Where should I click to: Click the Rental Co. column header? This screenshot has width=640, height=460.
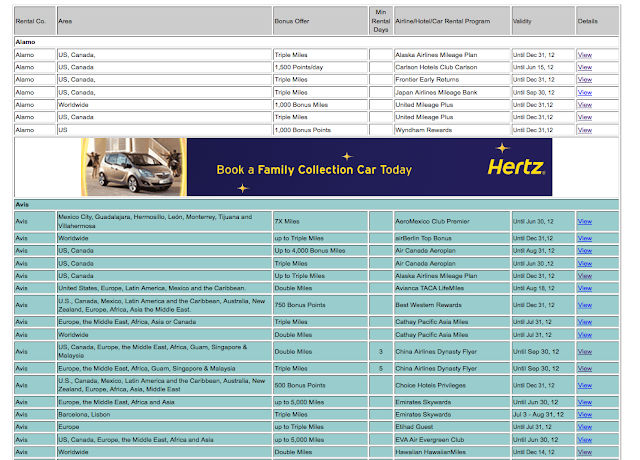(x=35, y=21)
